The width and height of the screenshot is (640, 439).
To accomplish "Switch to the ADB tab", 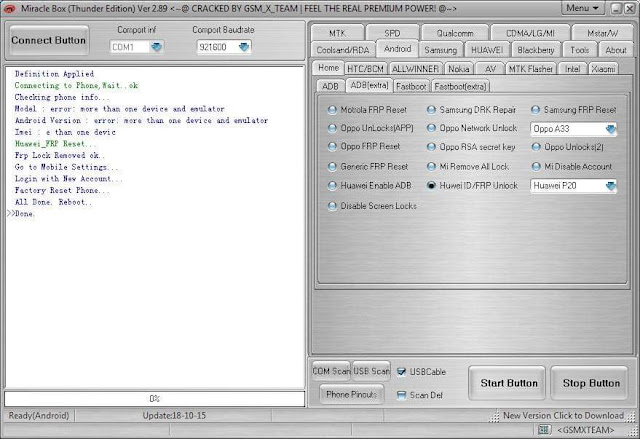I will pos(330,86).
